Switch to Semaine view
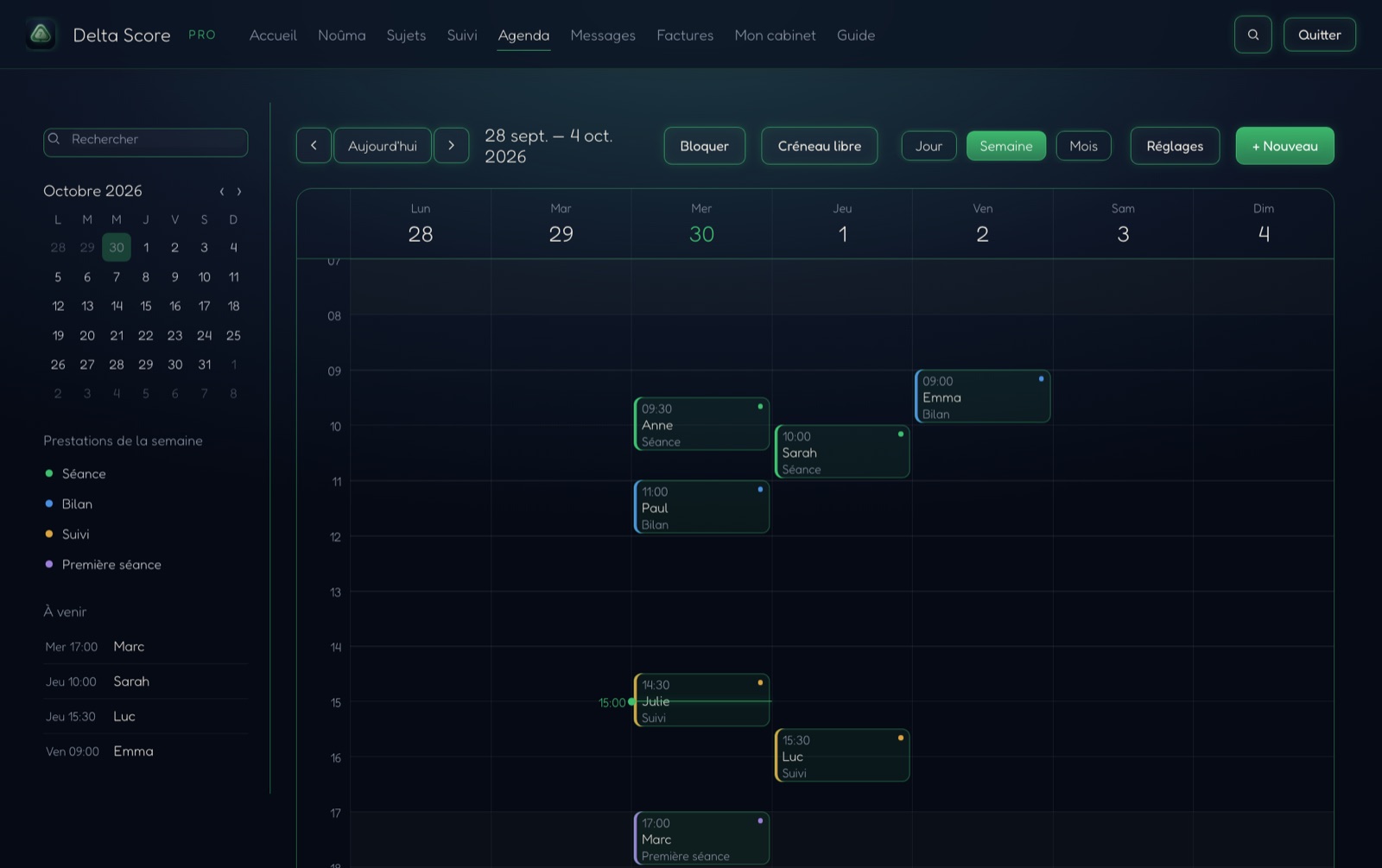 [x=1005, y=146]
